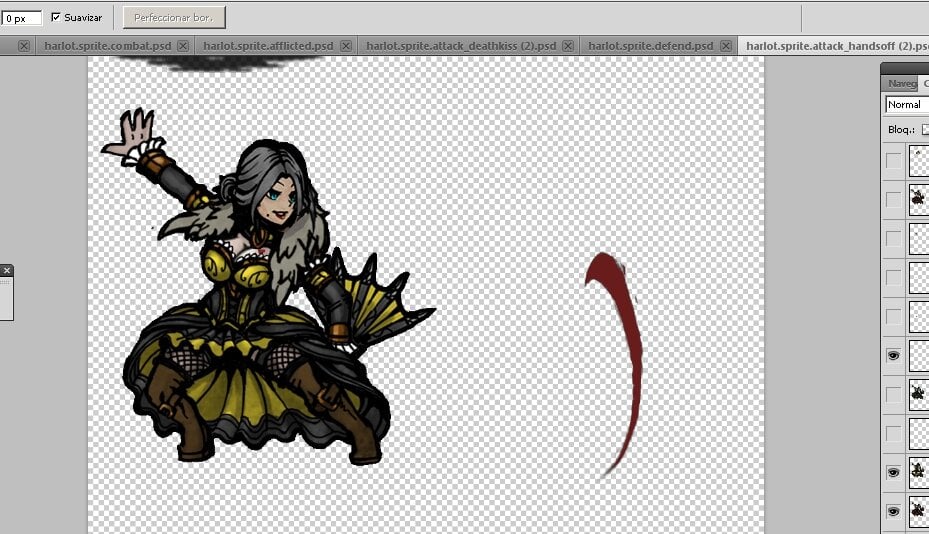Show the fourth layer from the top
The height and width of the screenshot is (534, 929).
tap(893, 277)
